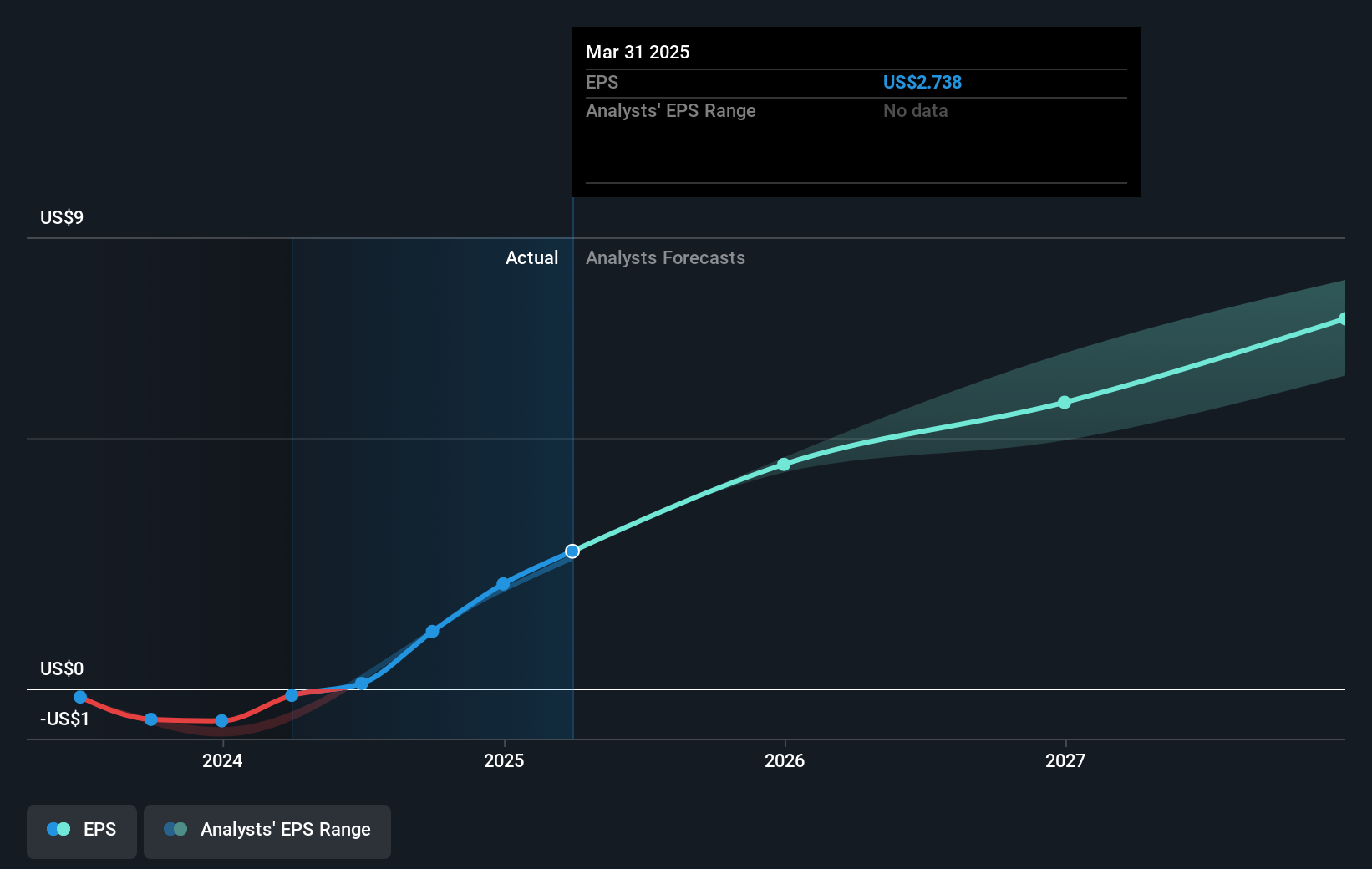Click the 'Actual' section label
The image size is (1372, 869).
coord(531,257)
